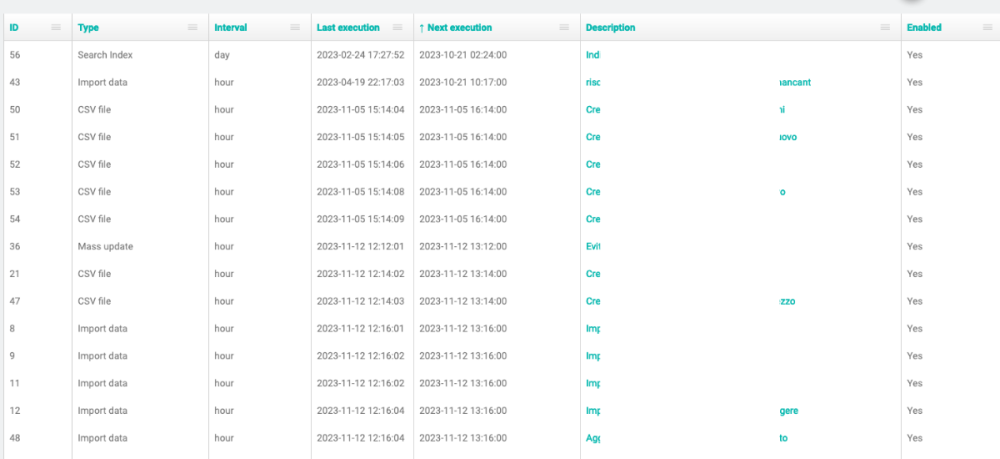Sort by the Interval header label
1000x459 pixels.
[230, 28]
